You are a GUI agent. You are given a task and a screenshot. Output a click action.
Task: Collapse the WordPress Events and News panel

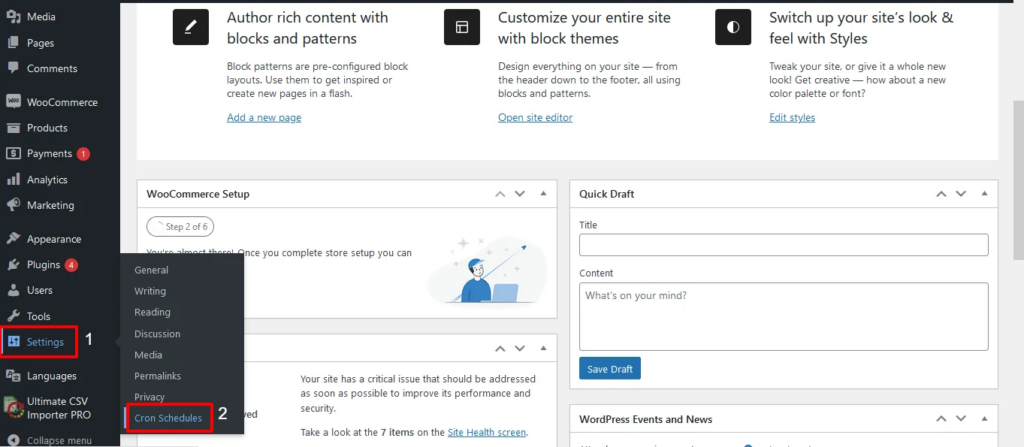coord(984,419)
